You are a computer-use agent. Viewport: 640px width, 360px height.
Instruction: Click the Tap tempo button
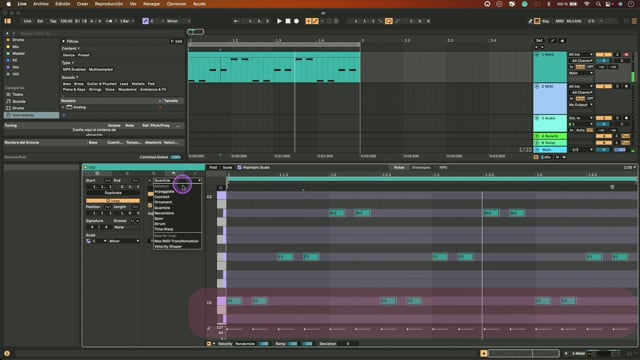tap(53, 21)
